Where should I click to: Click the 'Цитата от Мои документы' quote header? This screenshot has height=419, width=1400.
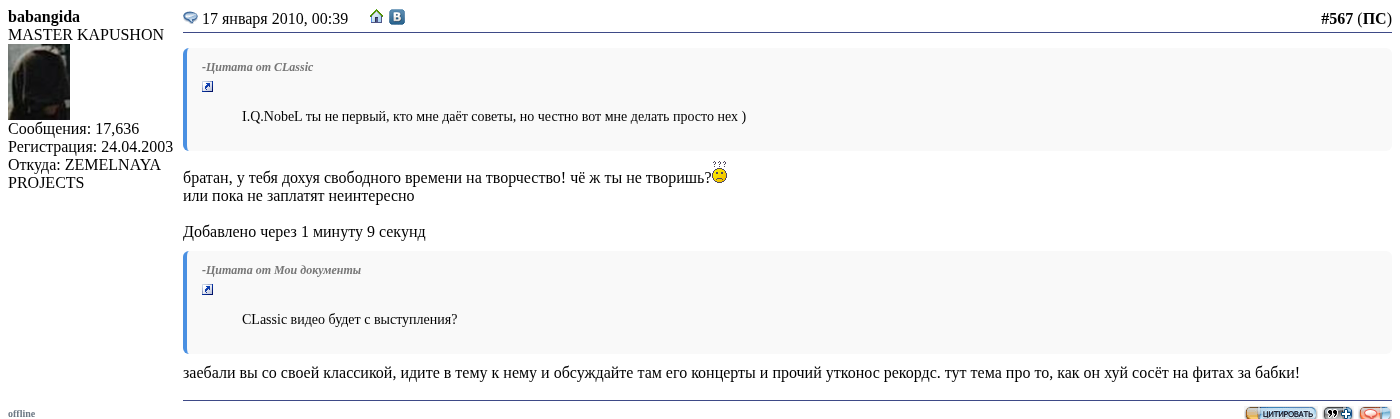(281, 270)
